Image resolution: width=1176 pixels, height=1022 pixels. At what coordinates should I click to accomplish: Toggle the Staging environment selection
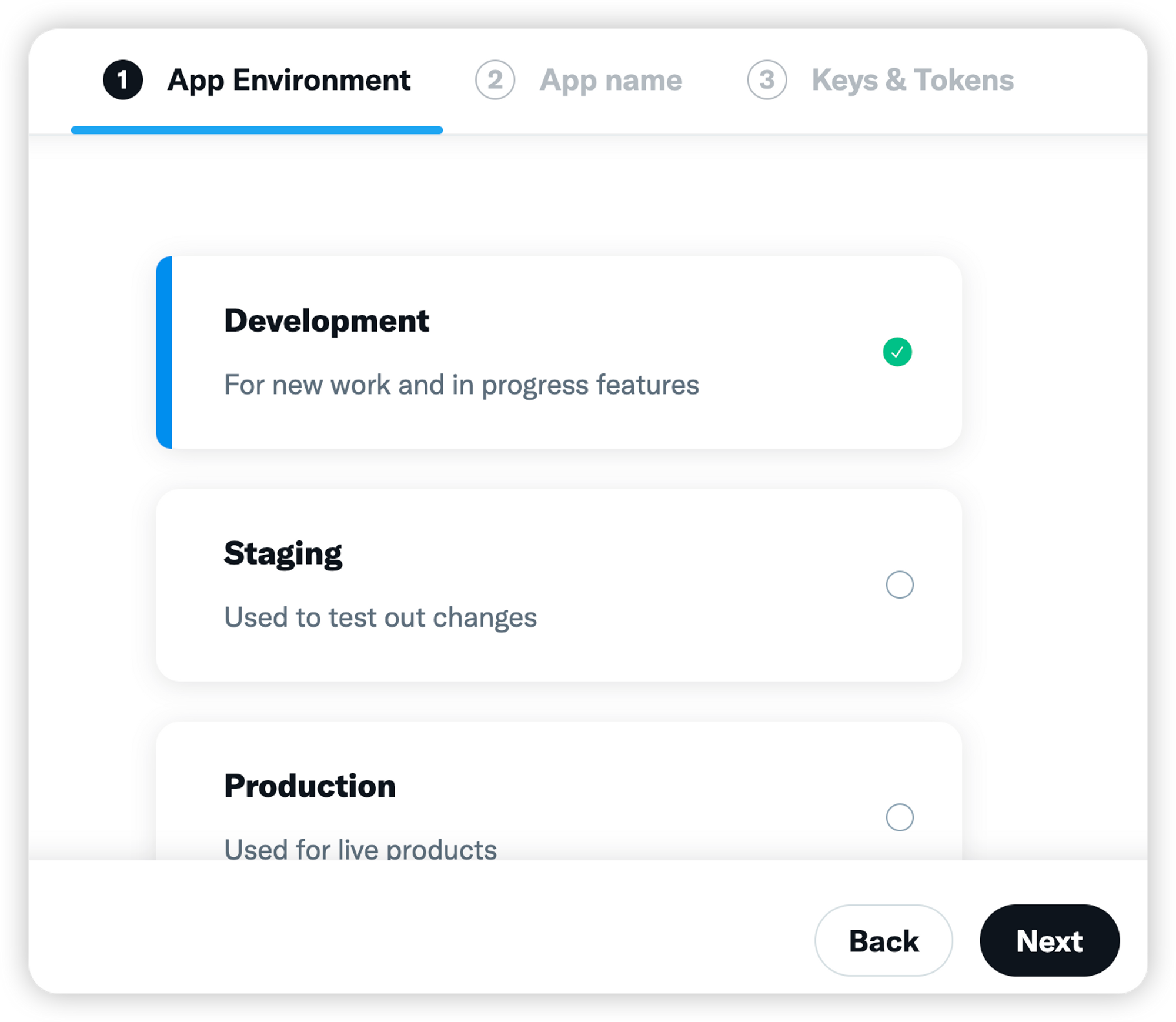pos(898,582)
